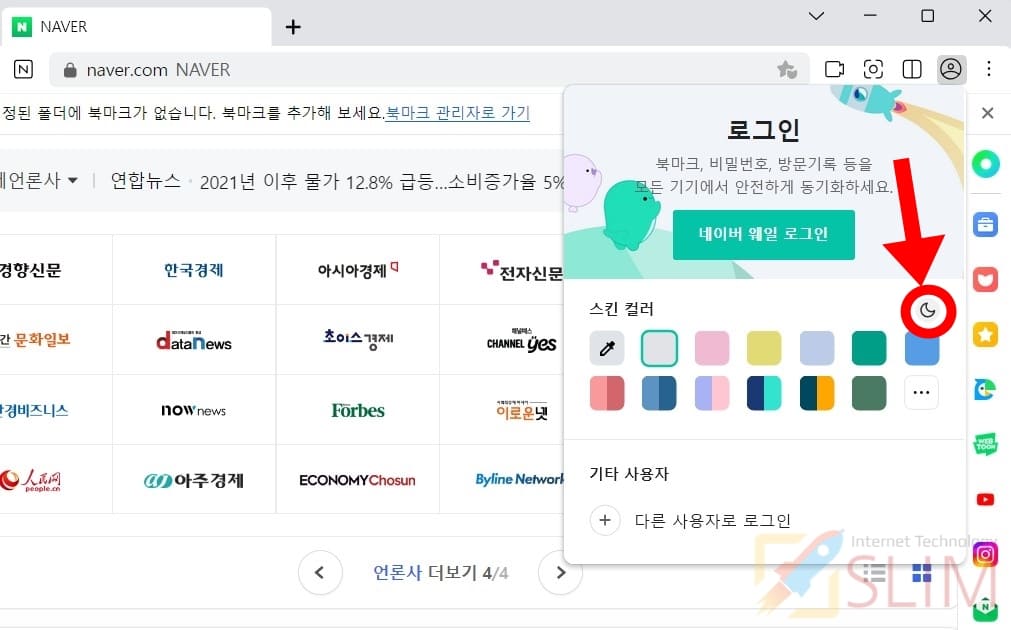Screen dimensions: 1011x630
Task: Open the YouTube sidebar icon
Action: [x=985, y=499]
